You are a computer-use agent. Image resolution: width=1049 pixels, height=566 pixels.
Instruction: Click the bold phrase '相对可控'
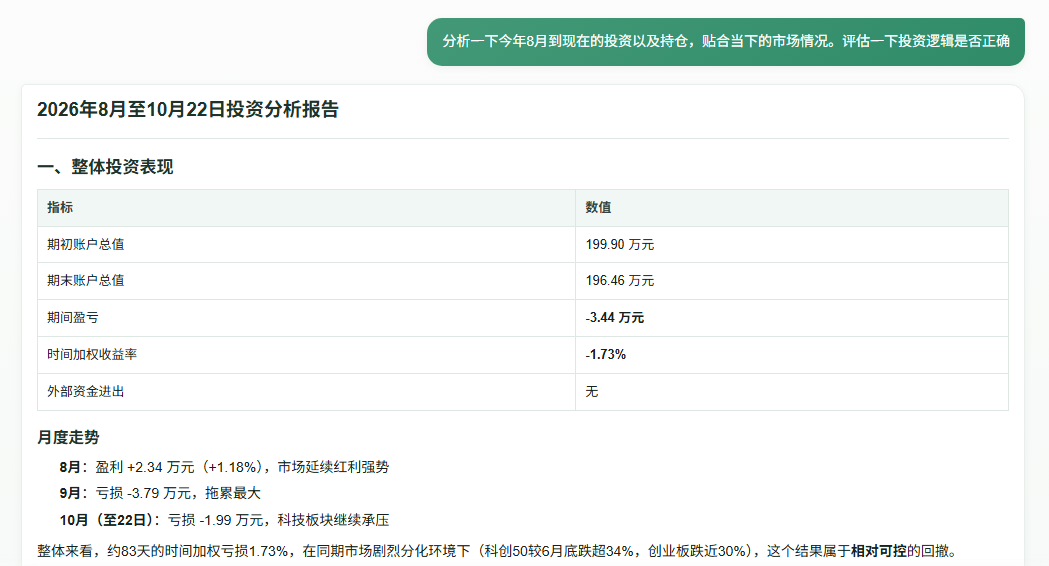tap(878, 551)
